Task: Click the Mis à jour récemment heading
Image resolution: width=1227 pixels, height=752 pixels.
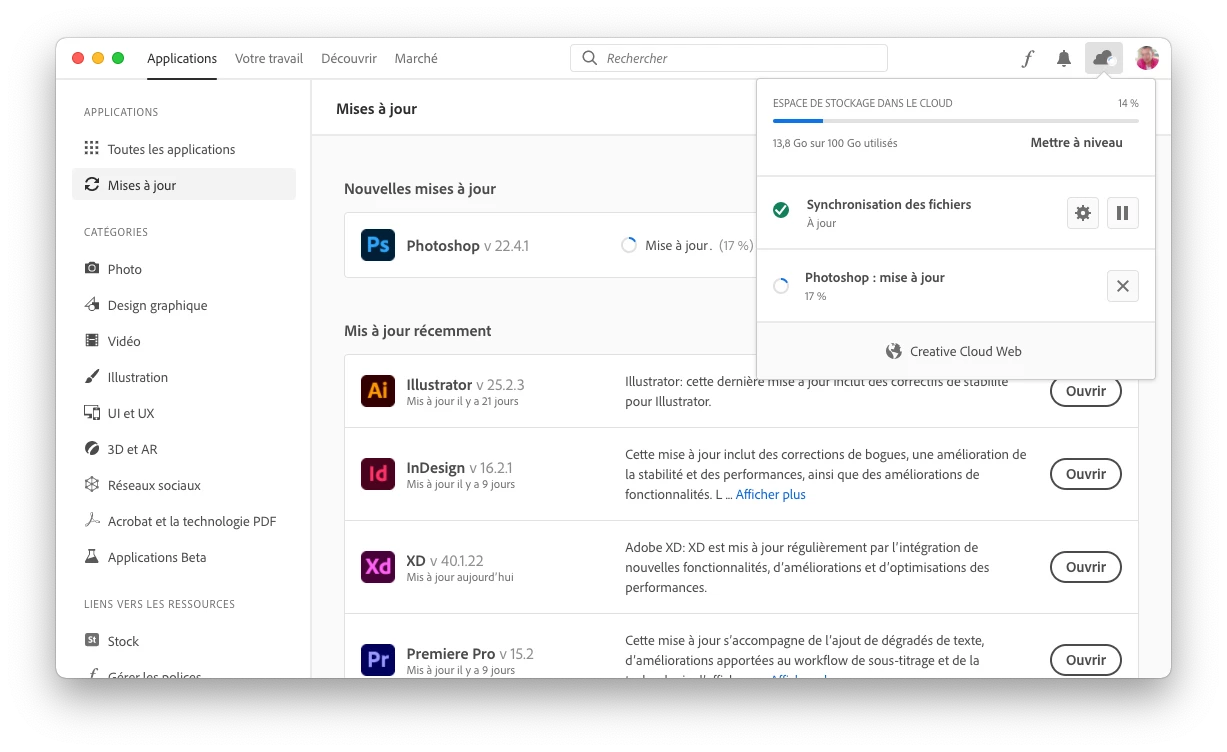Action: coord(418,331)
